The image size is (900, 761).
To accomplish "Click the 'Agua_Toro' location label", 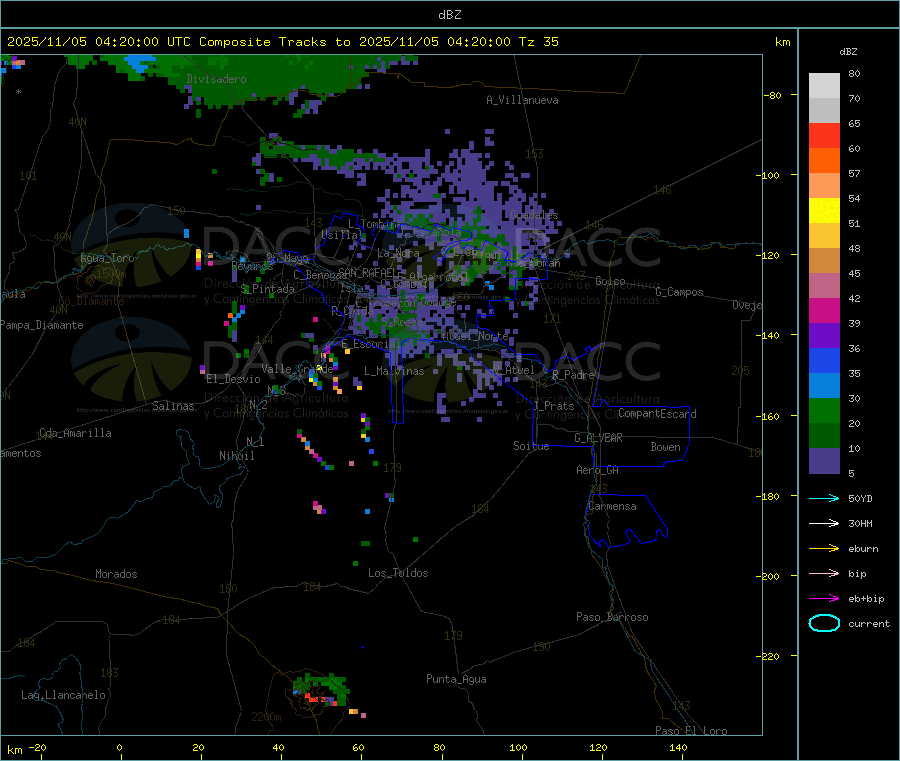I will pyautogui.click(x=107, y=258).
